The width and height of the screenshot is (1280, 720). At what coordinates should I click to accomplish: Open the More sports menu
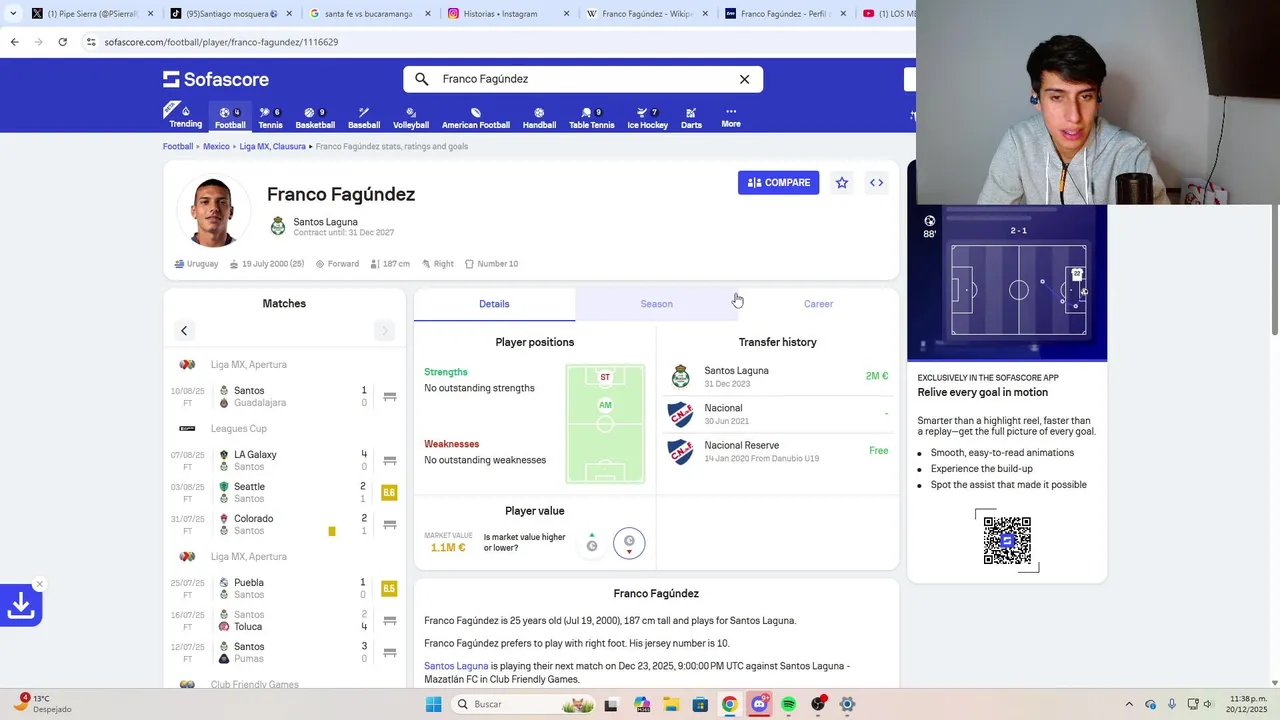tap(731, 117)
